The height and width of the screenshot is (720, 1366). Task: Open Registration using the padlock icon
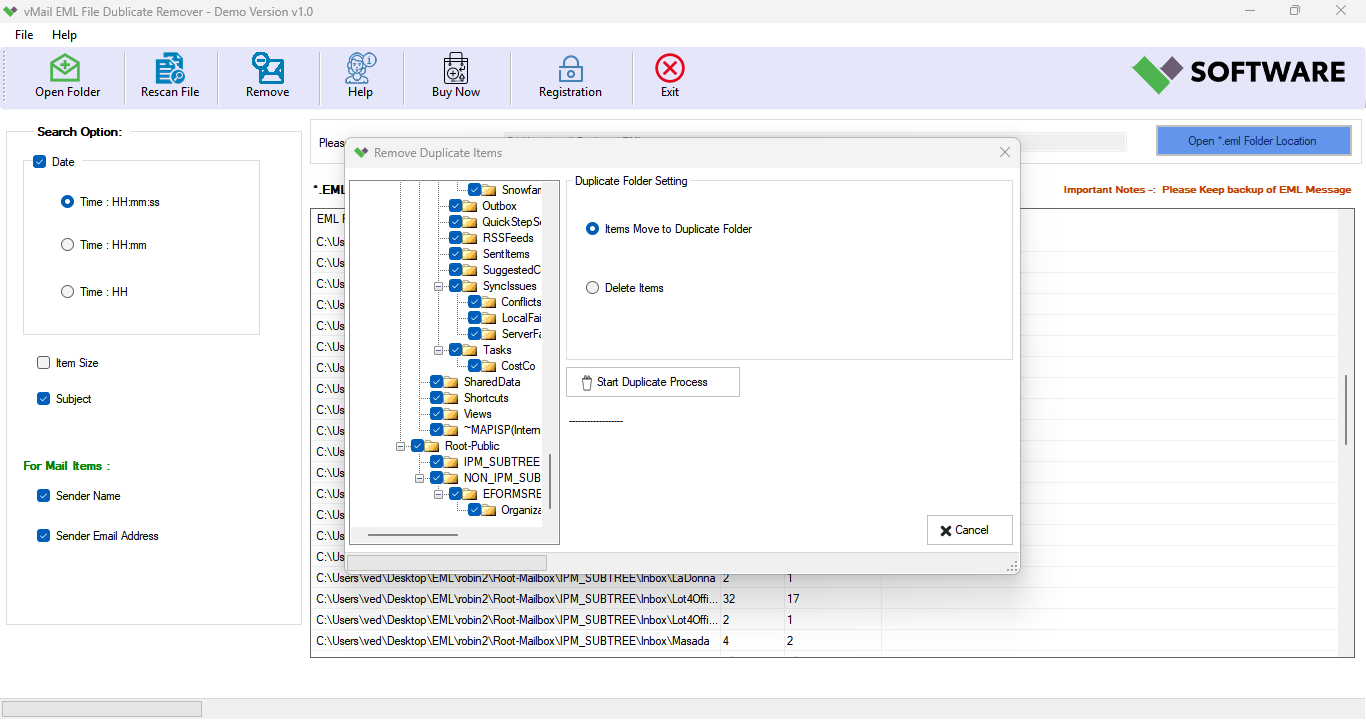coord(570,68)
